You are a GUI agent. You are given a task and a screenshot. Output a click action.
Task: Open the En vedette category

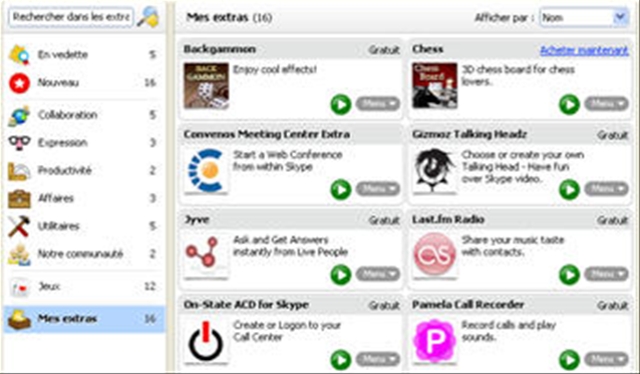[x=84, y=55]
